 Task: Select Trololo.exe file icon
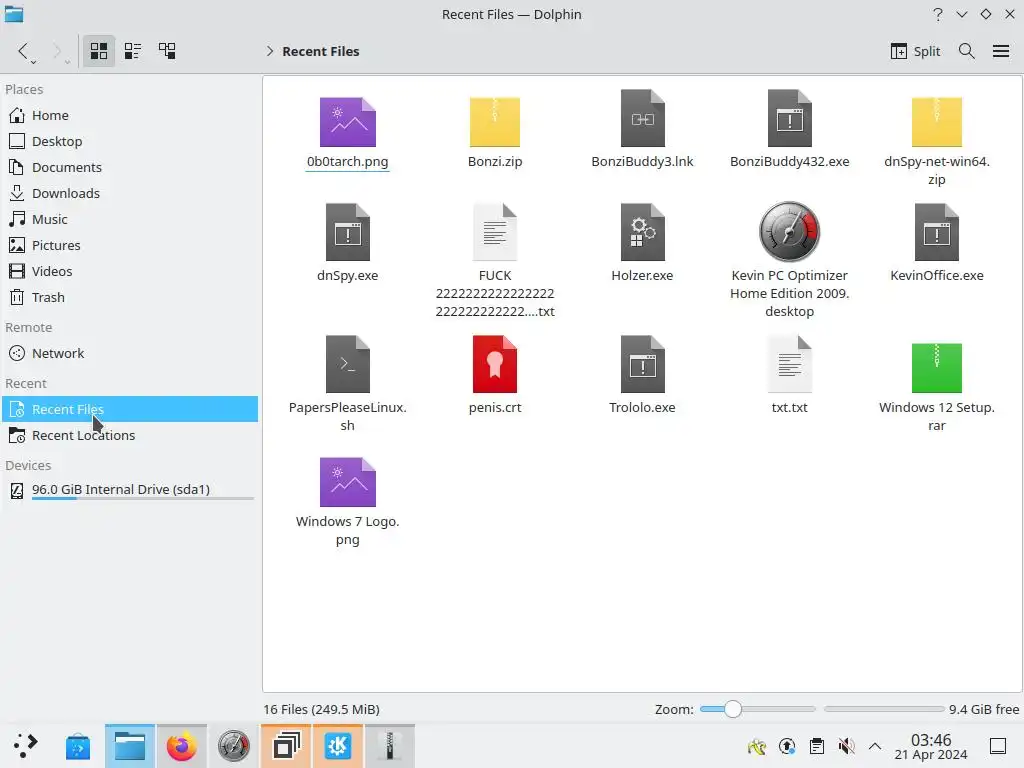pos(643,364)
